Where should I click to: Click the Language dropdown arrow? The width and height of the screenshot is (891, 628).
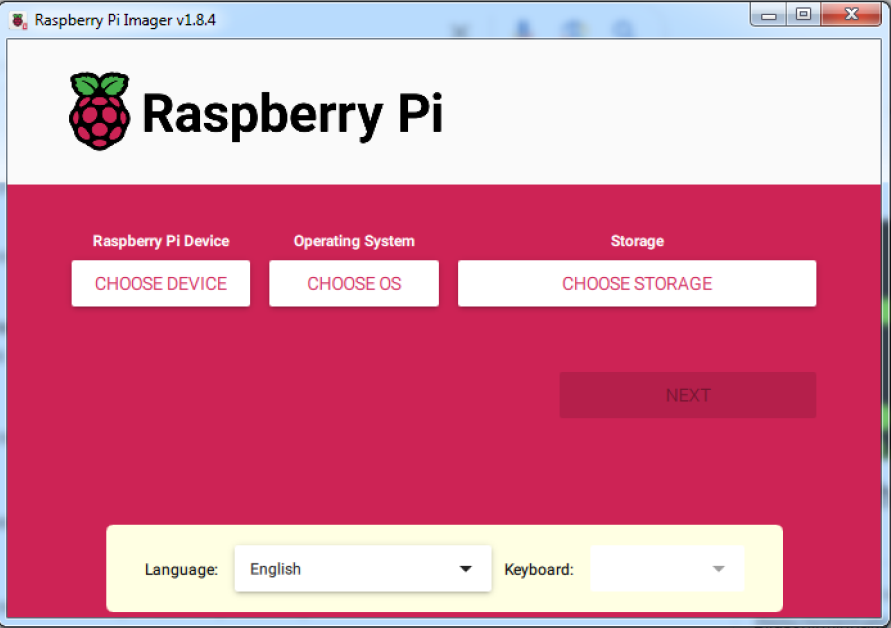point(465,569)
